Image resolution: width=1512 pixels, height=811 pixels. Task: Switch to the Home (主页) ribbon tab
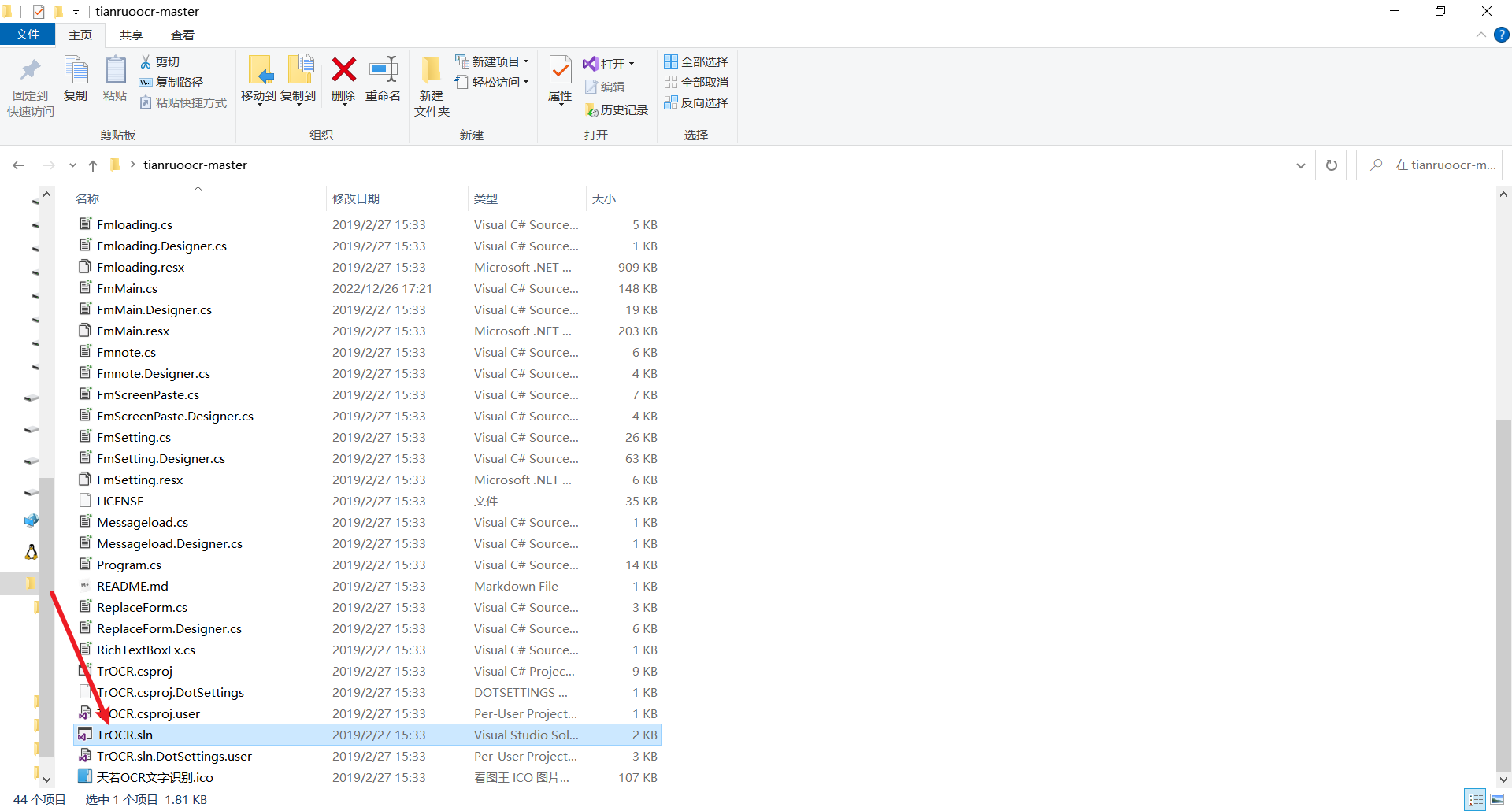[80, 35]
